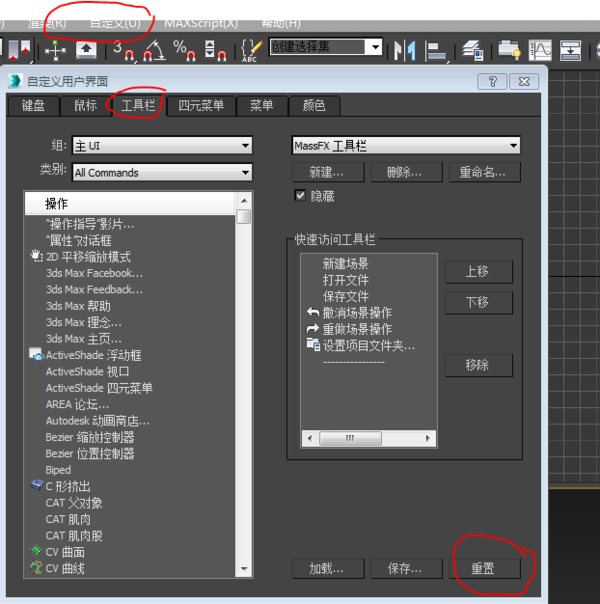Screen dimensions: 600x604
Task: Click the command list scroll up arrow
Action: [x=244, y=201]
